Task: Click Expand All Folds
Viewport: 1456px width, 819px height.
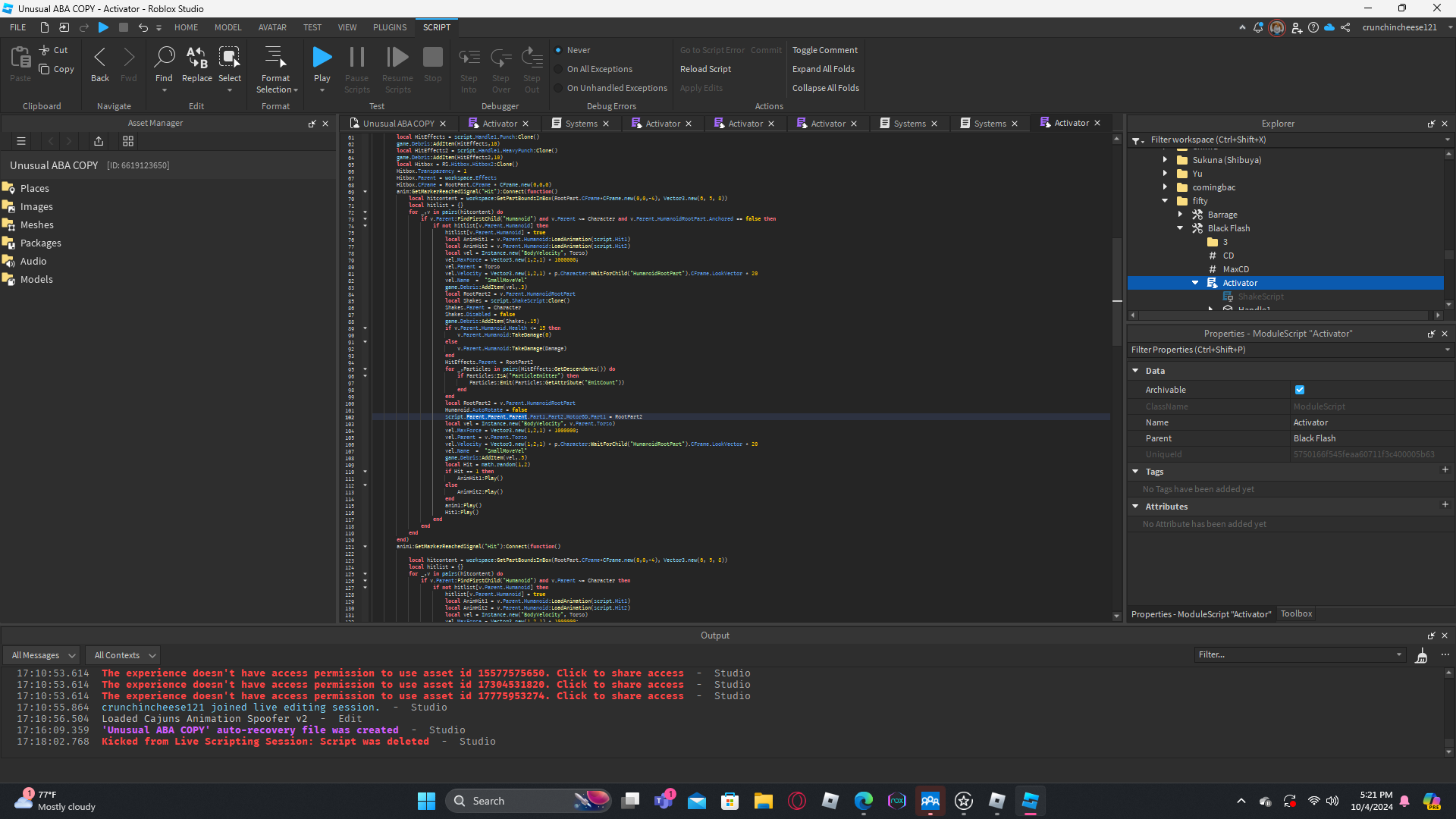Action: (824, 69)
